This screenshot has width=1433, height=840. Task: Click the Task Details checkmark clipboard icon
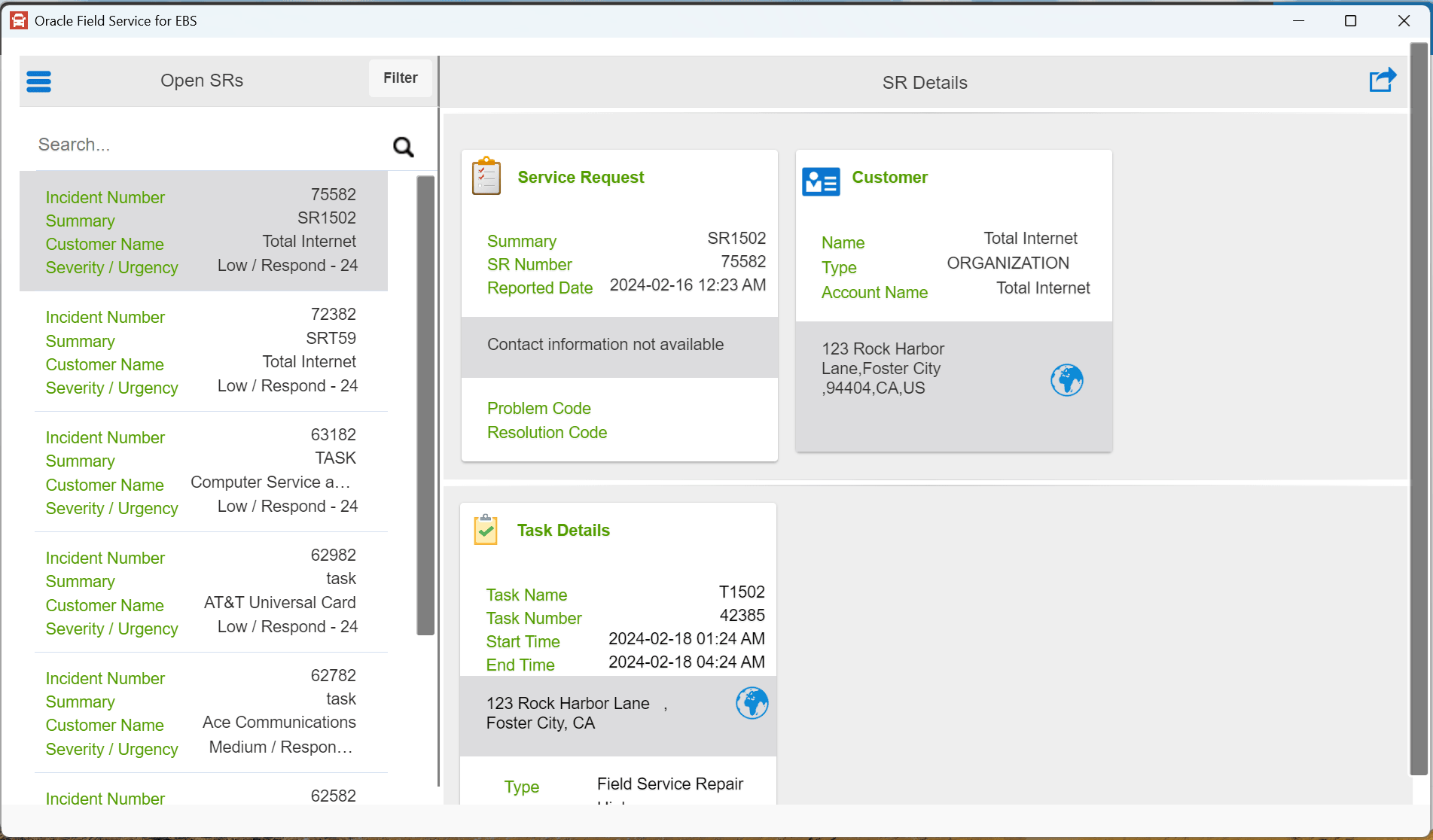(x=486, y=530)
